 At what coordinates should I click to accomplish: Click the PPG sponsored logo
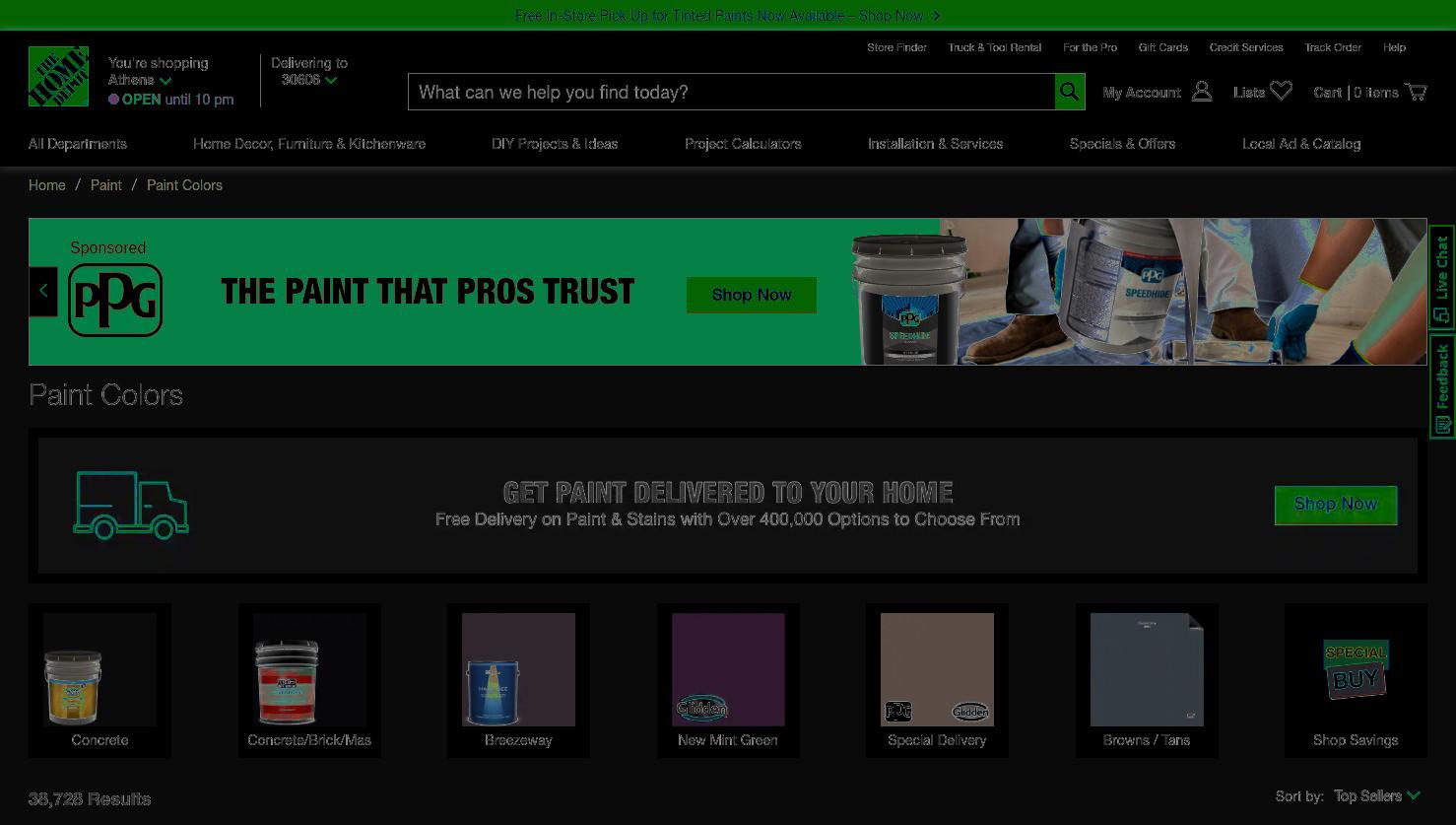[x=115, y=300]
